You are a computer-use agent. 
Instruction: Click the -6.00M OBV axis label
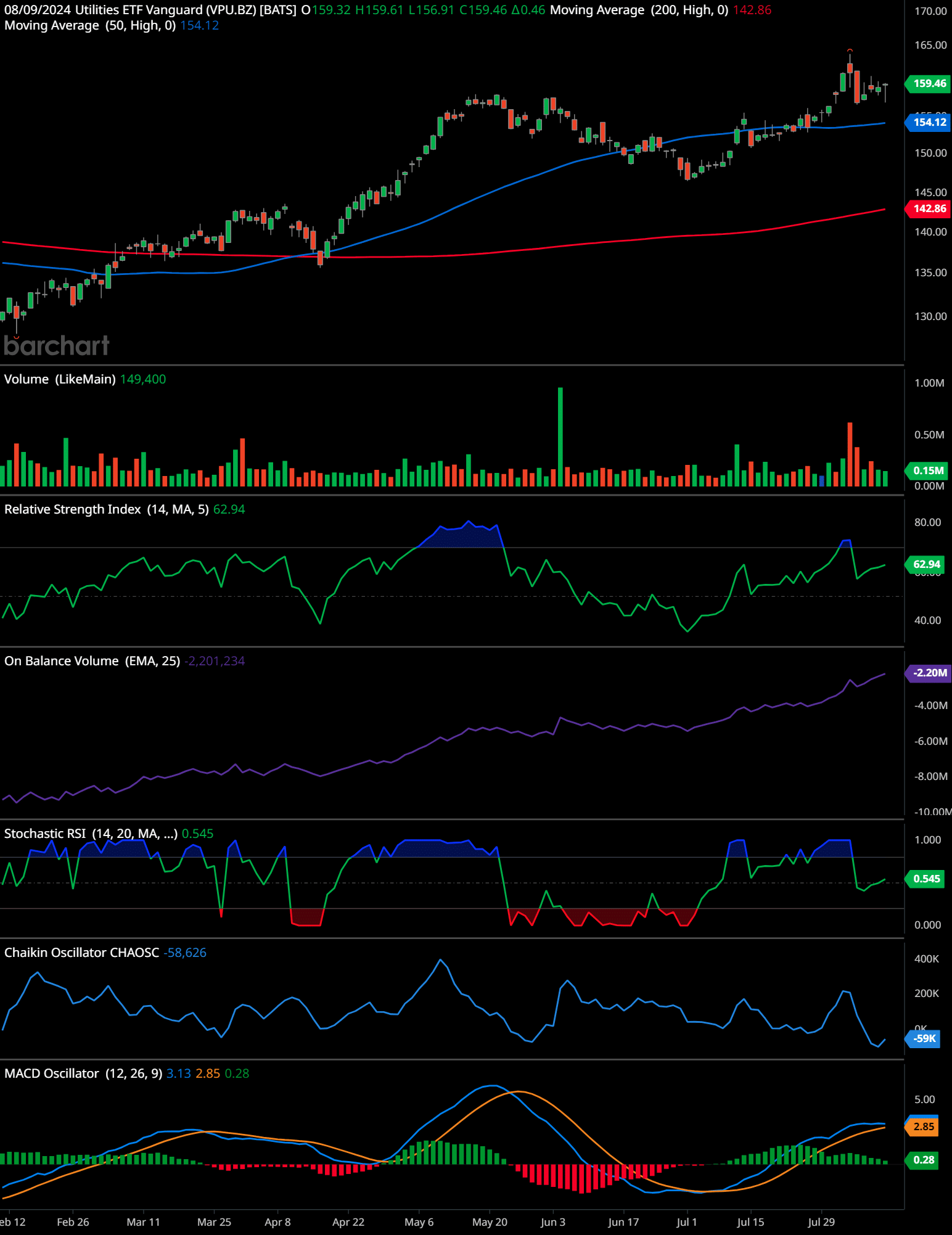[931, 741]
